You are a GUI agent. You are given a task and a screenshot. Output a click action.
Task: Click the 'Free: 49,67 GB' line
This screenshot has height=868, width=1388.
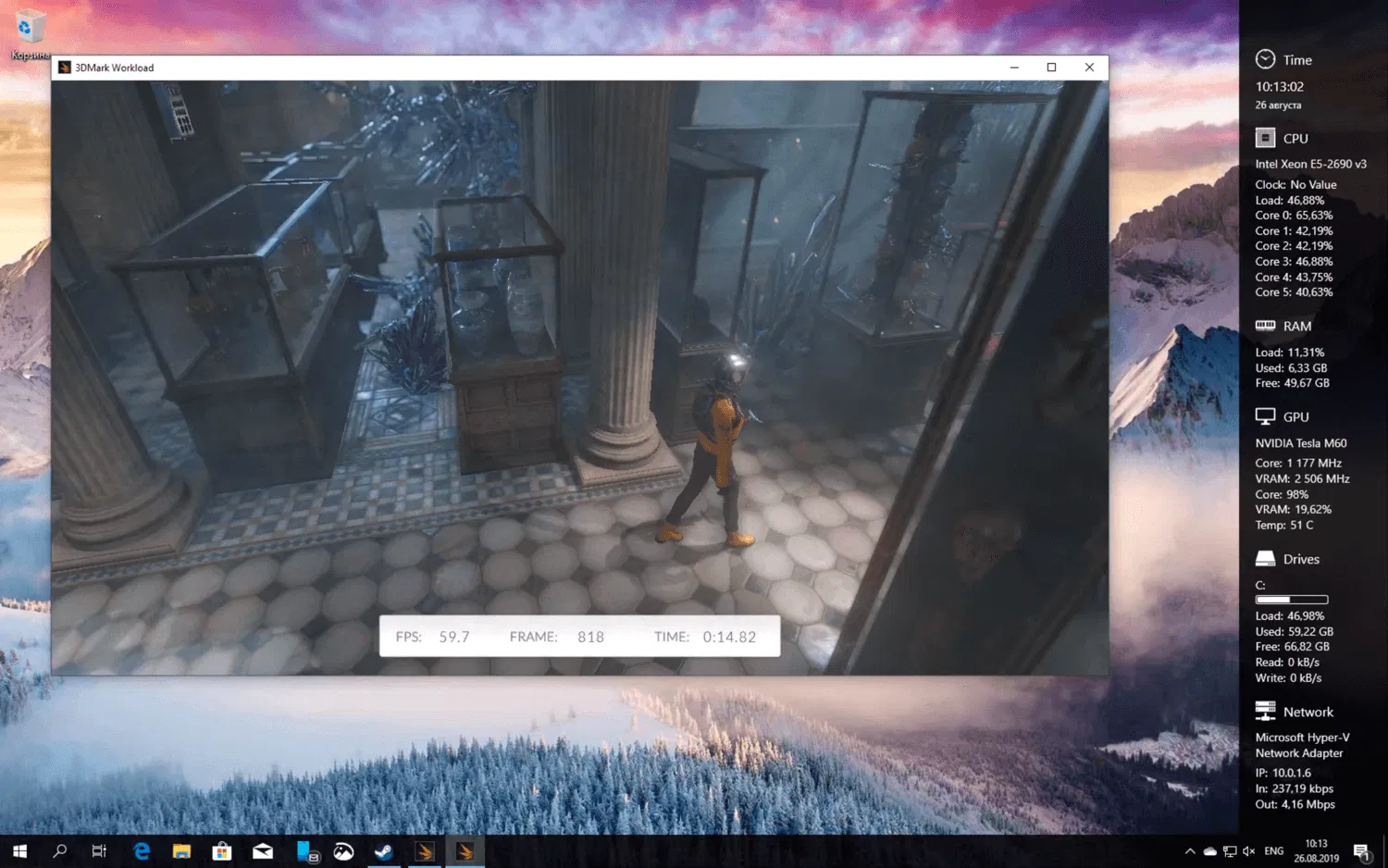coord(1292,382)
